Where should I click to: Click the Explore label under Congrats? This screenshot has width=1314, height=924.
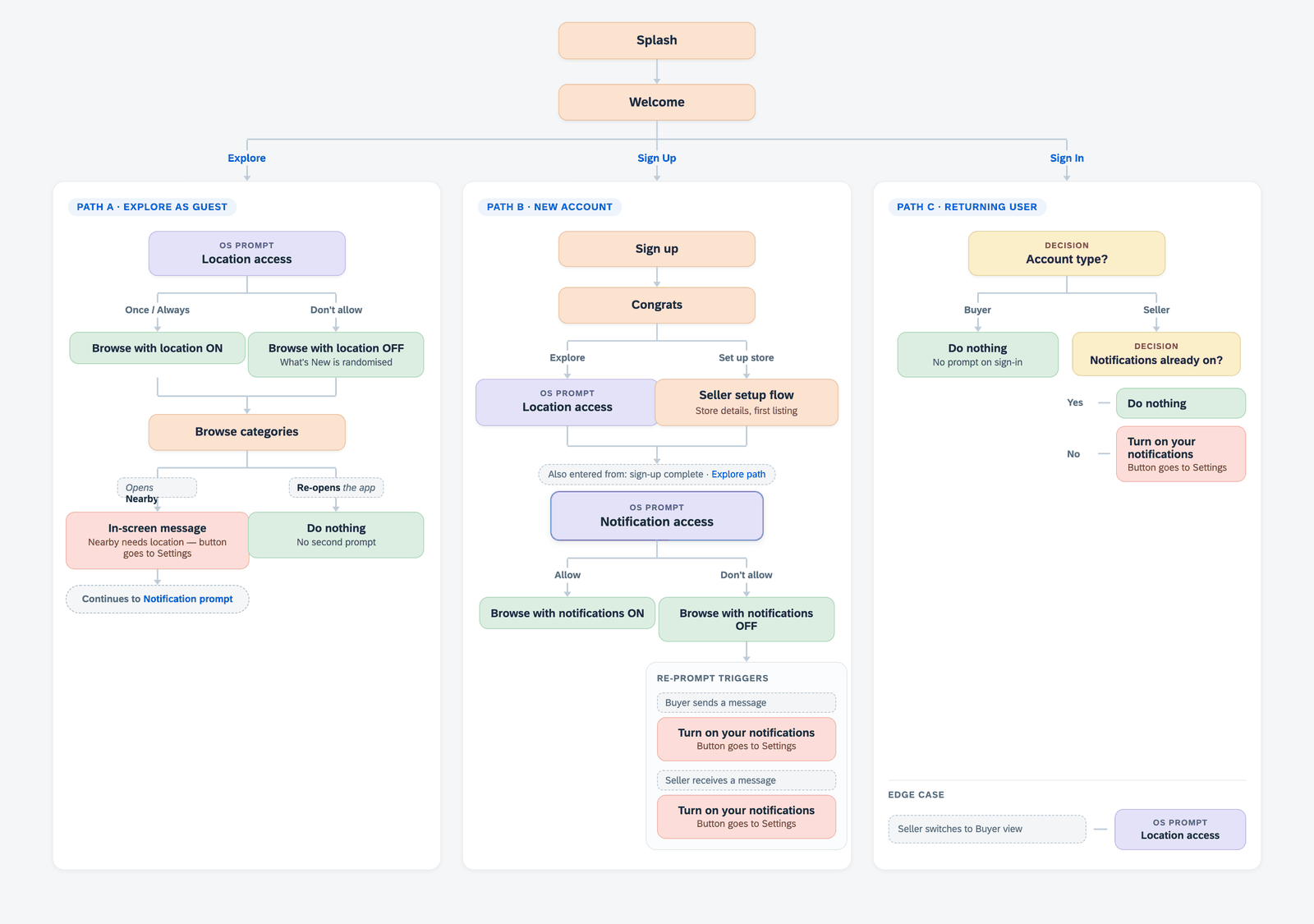tap(567, 357)
